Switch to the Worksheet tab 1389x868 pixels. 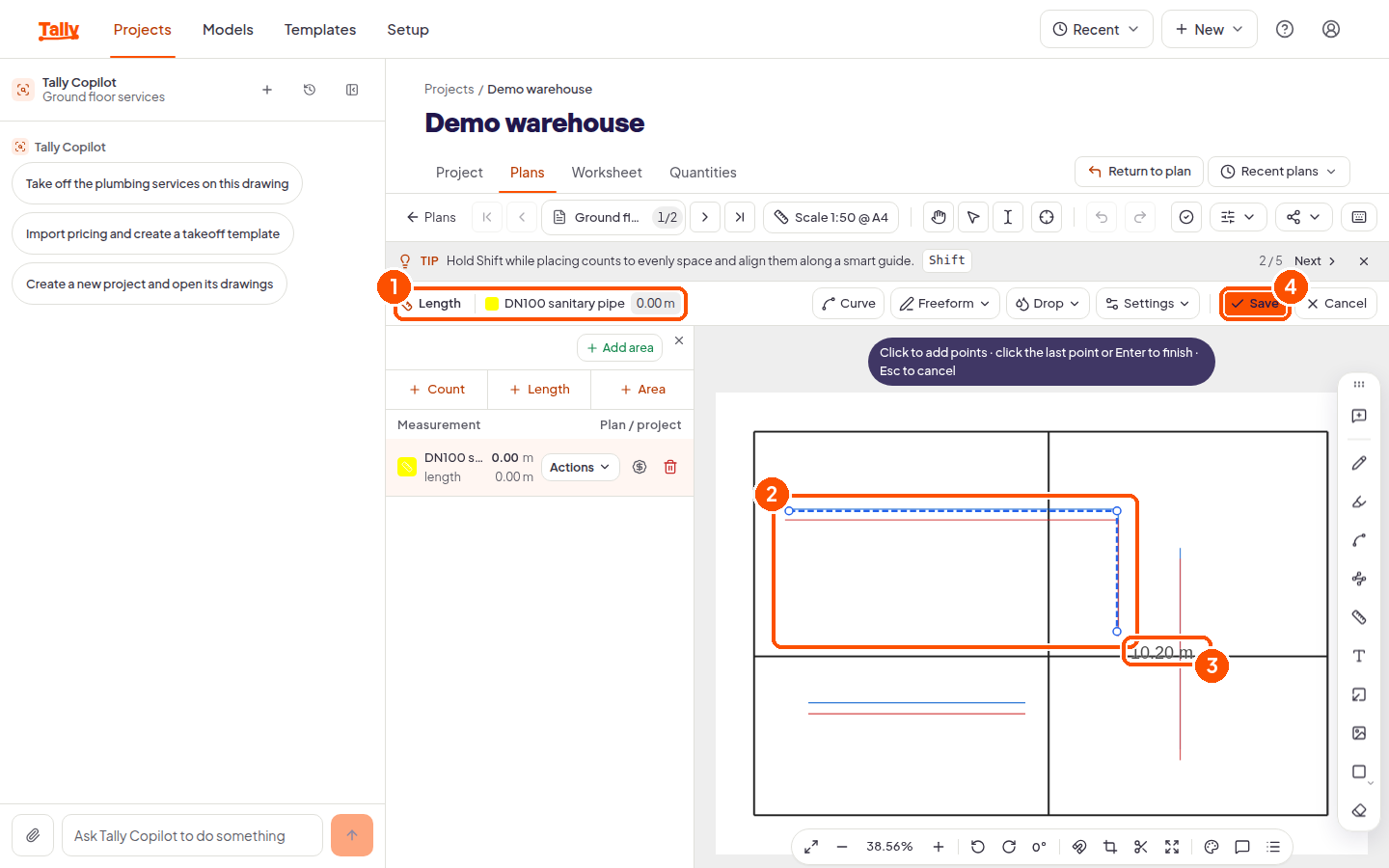pyautogui.click(x=607, y=173)
